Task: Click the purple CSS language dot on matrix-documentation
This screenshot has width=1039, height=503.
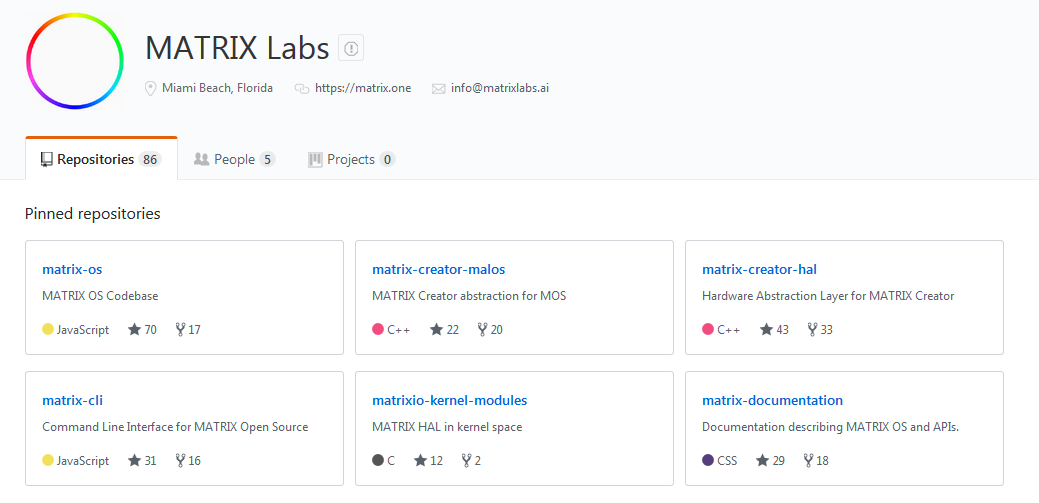Action: pos(708,461)
